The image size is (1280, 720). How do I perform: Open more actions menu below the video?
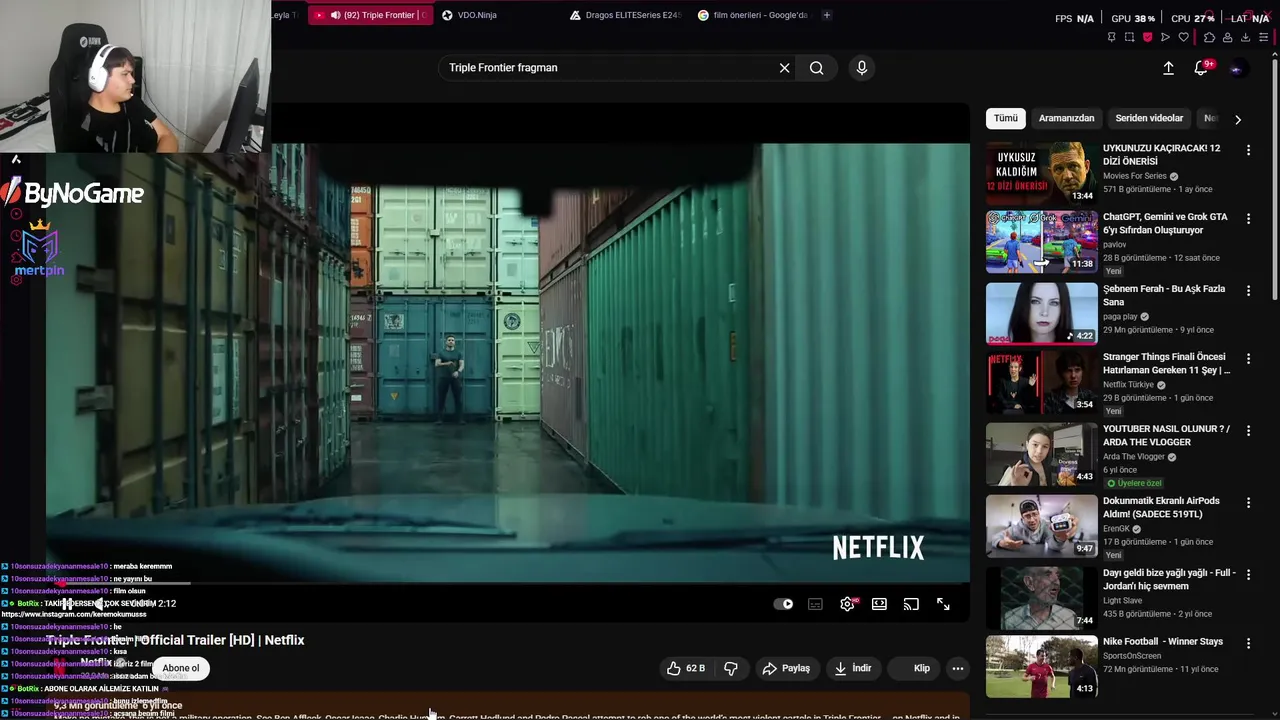(x=958, y=668)
